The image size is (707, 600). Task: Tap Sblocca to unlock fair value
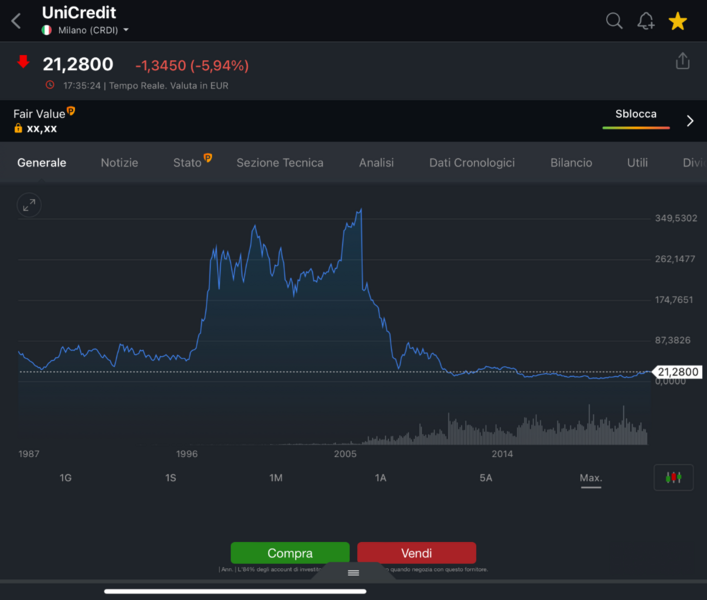point(636,114)
